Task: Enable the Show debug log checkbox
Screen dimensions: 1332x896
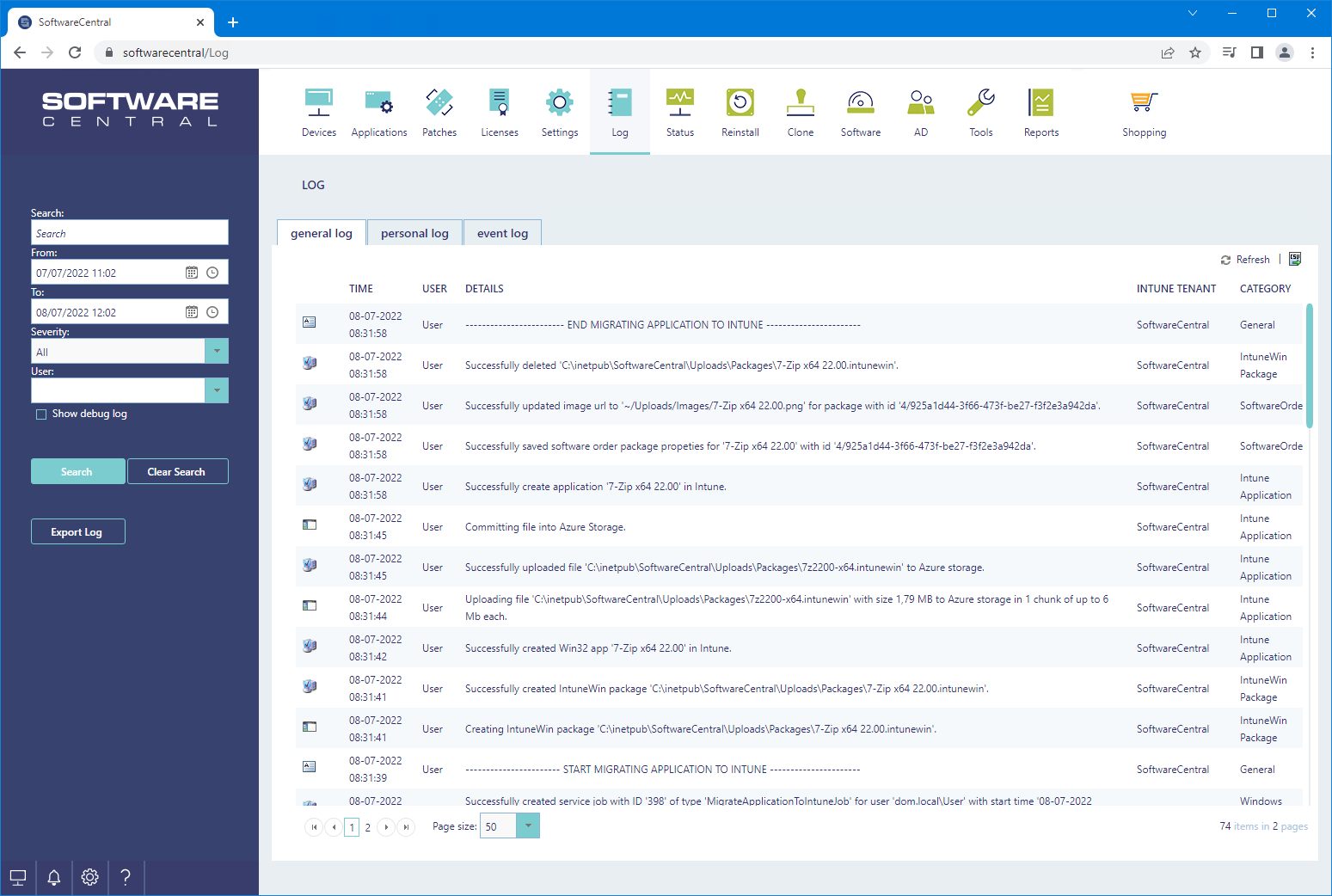Action: [x=41, y=414]
